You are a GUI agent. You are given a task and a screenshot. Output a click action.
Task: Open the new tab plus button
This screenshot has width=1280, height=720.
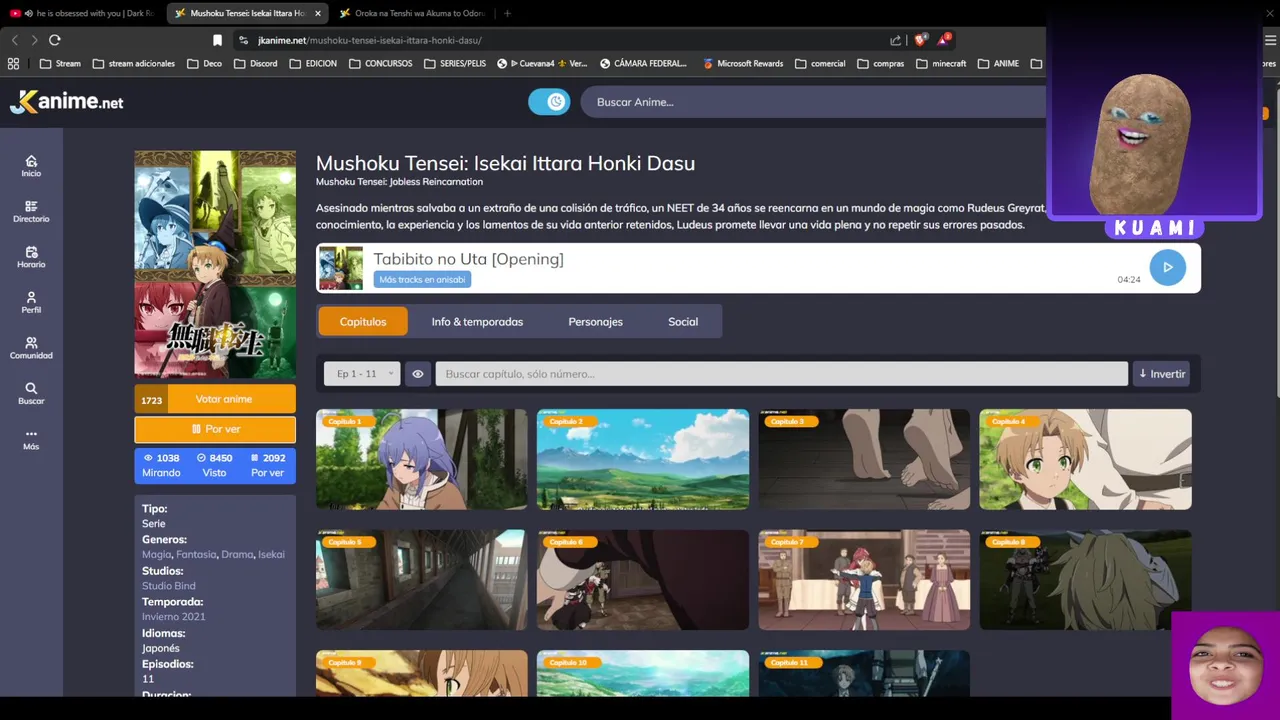[507, 13]
